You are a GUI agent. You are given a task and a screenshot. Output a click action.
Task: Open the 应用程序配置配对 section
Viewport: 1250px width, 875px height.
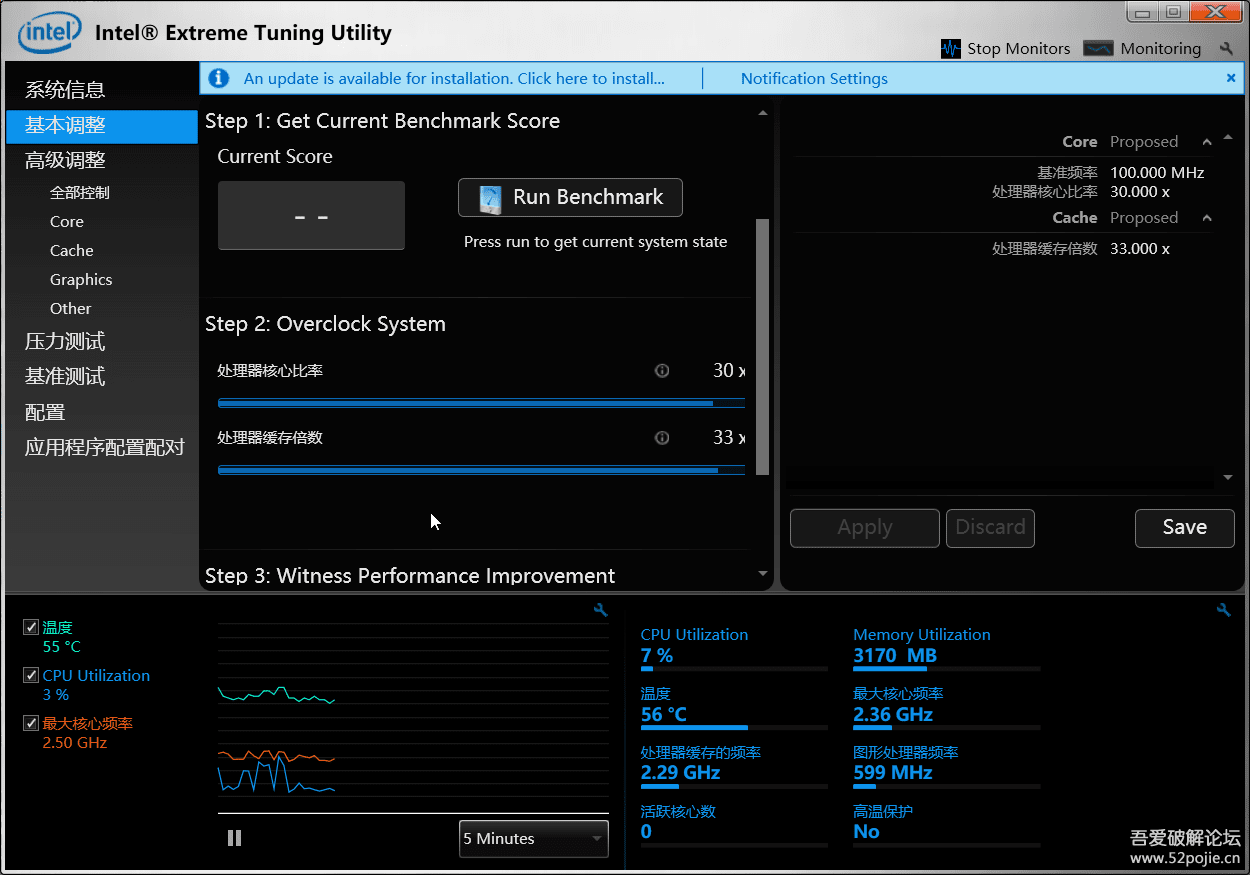click(x=105, y=448)
